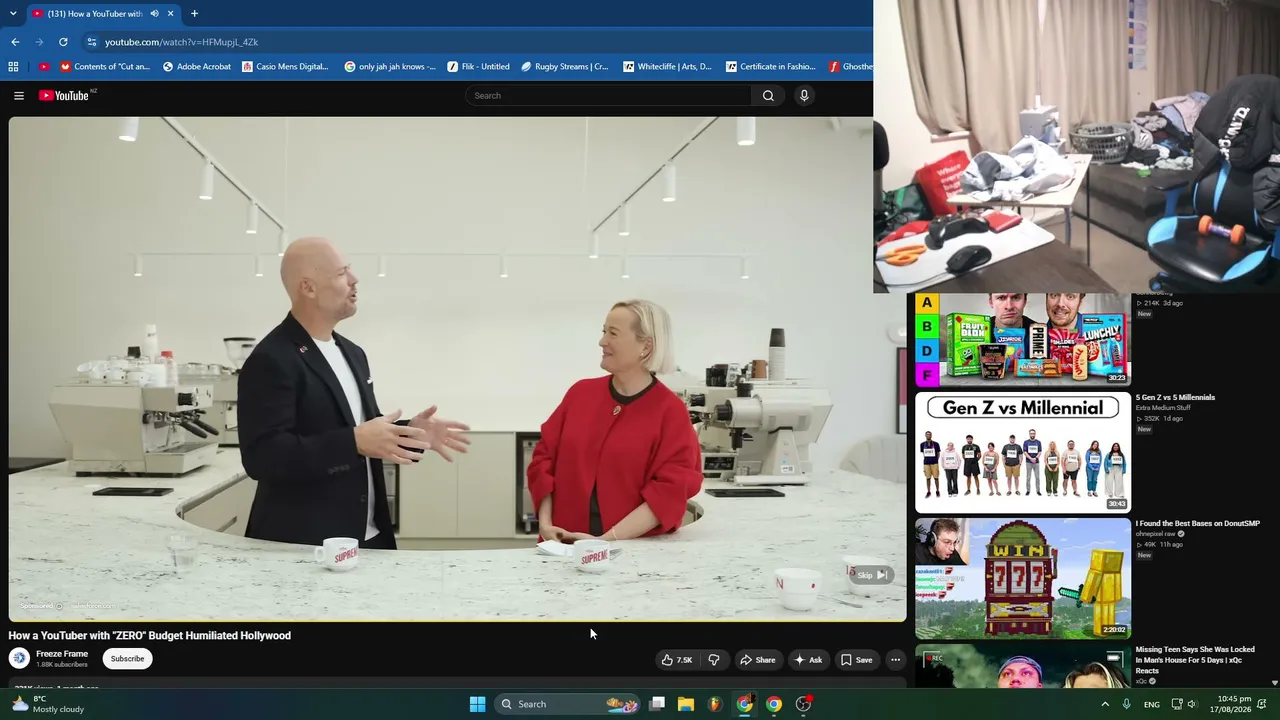This screenshot has height=720, width=1280.
Task: Start voice search with the microphone icon
Action: [804, 96]
